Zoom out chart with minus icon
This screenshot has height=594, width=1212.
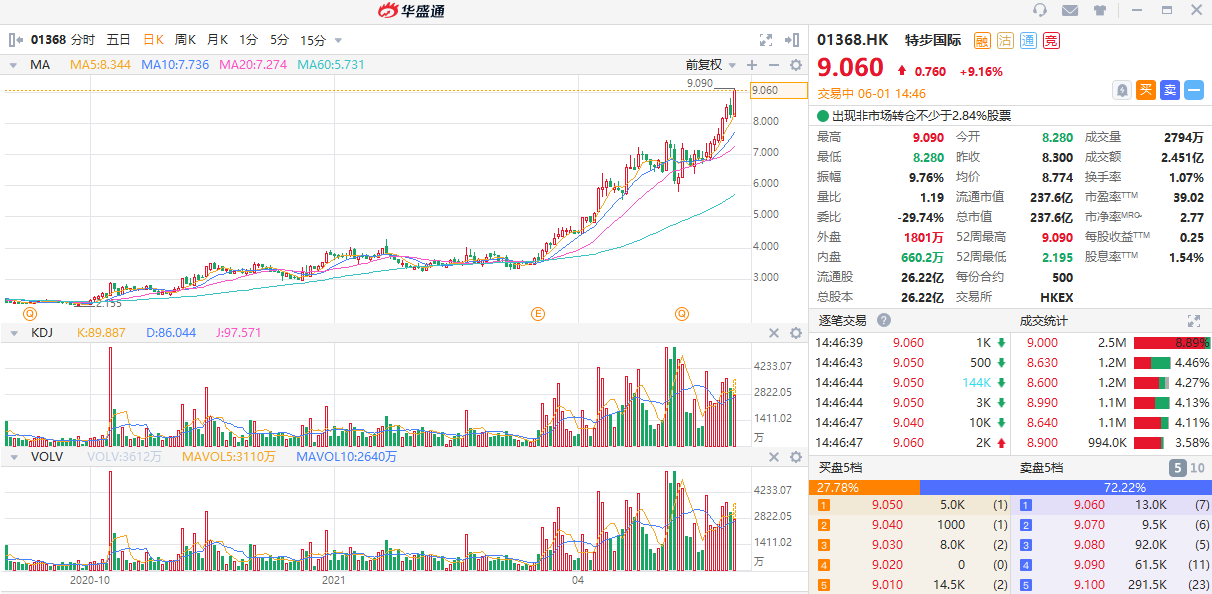pos(774,65)
